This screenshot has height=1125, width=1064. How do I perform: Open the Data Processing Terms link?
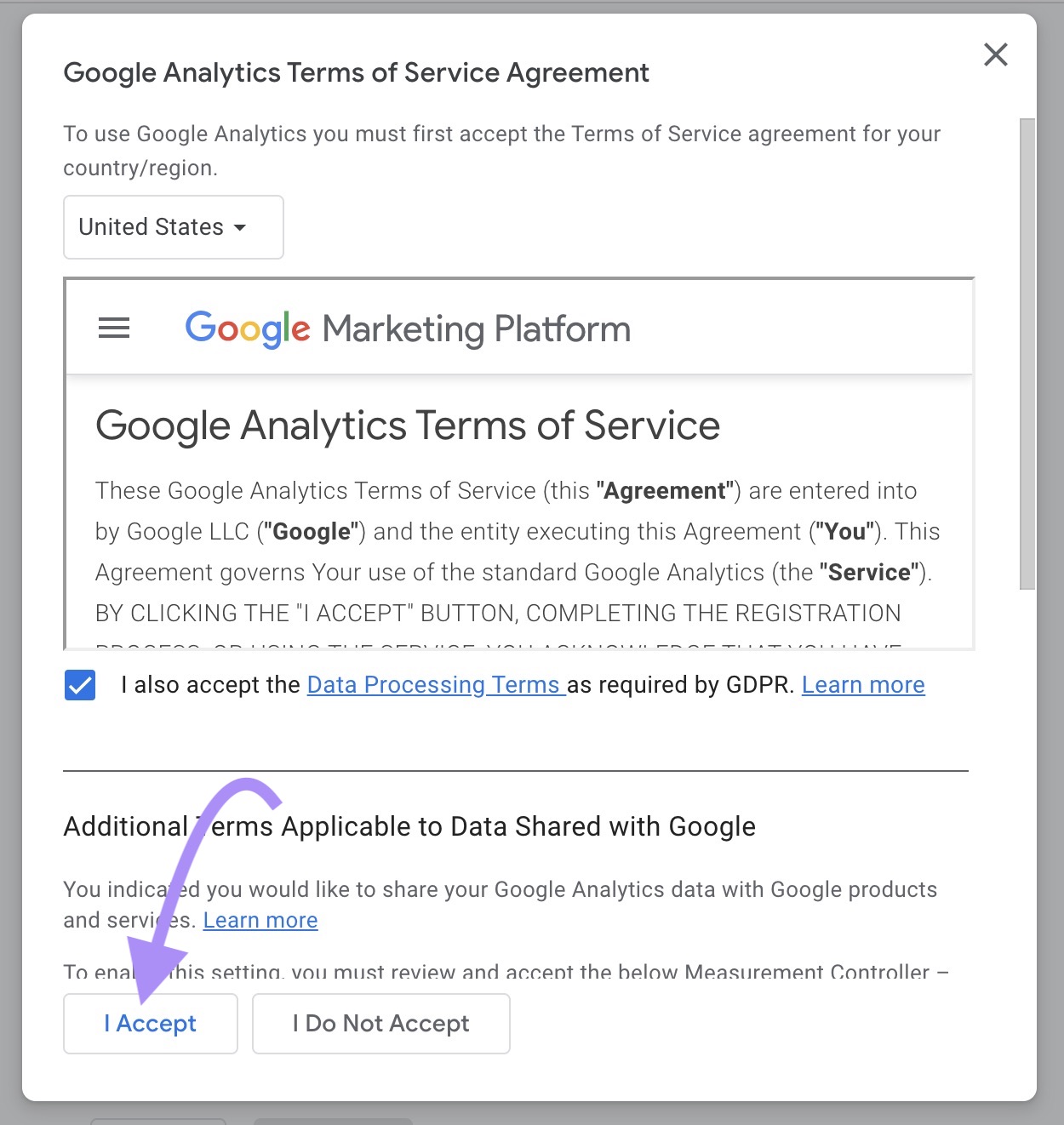[434, 684]
